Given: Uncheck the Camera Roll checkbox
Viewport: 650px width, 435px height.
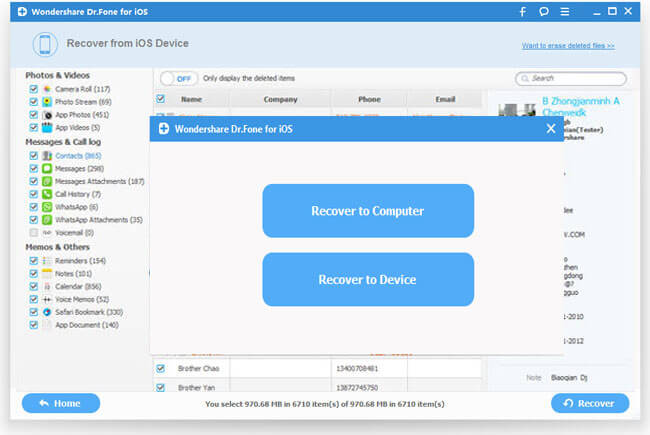Looking at the screenshot, I should click(x=34, y=89).
